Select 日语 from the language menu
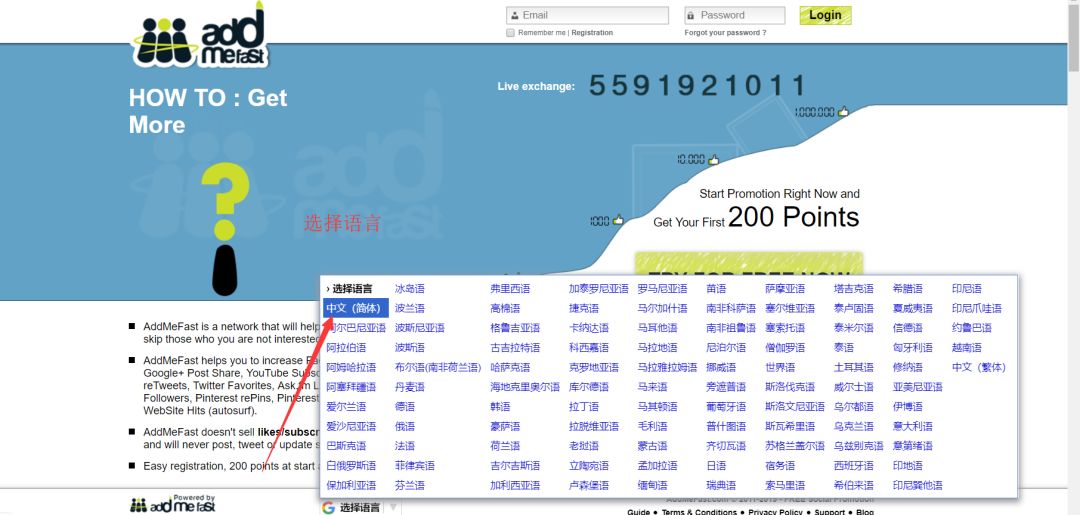The height and width of the screenshot is (515, 1080). (716, 465)
